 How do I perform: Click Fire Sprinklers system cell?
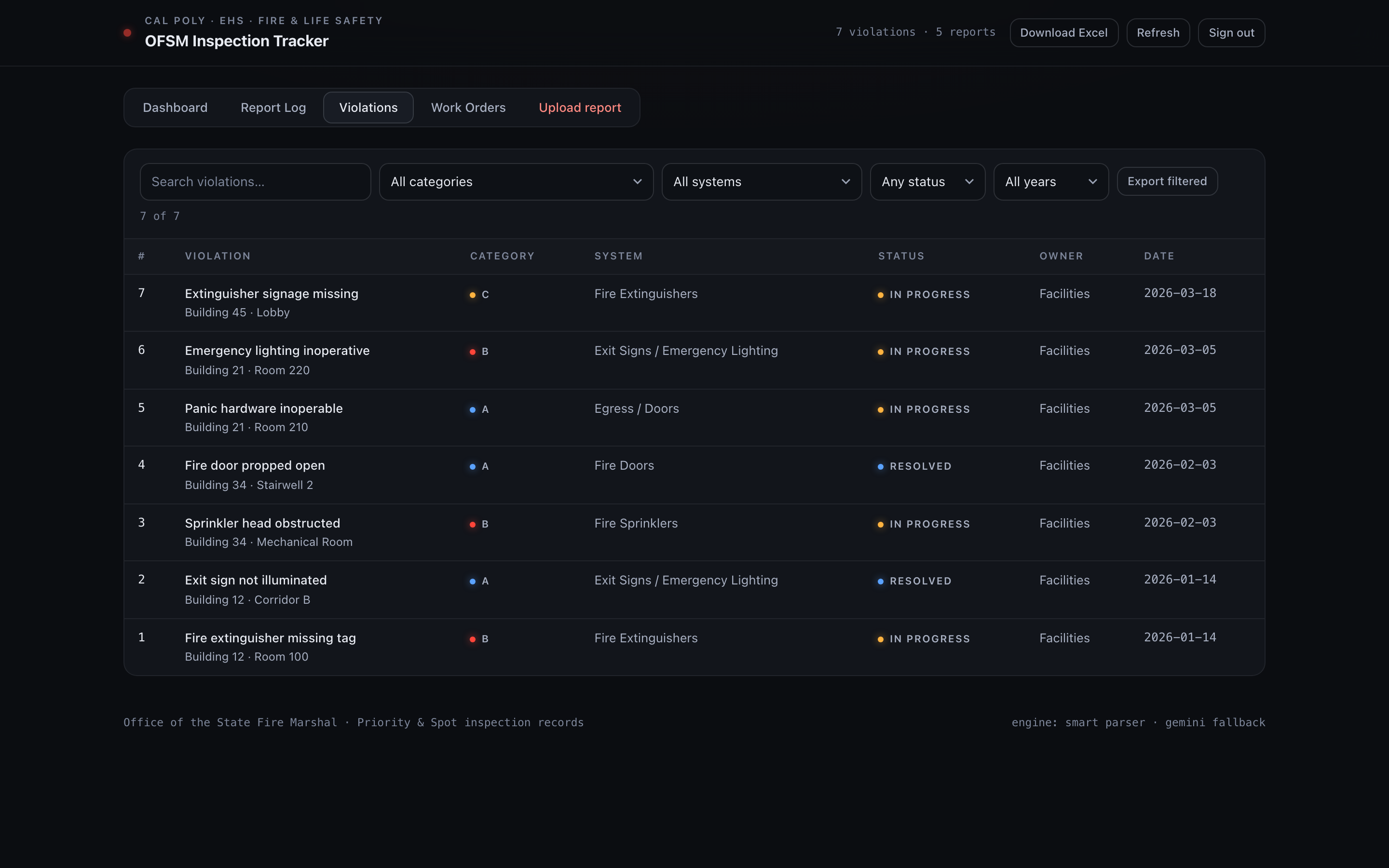636,524
